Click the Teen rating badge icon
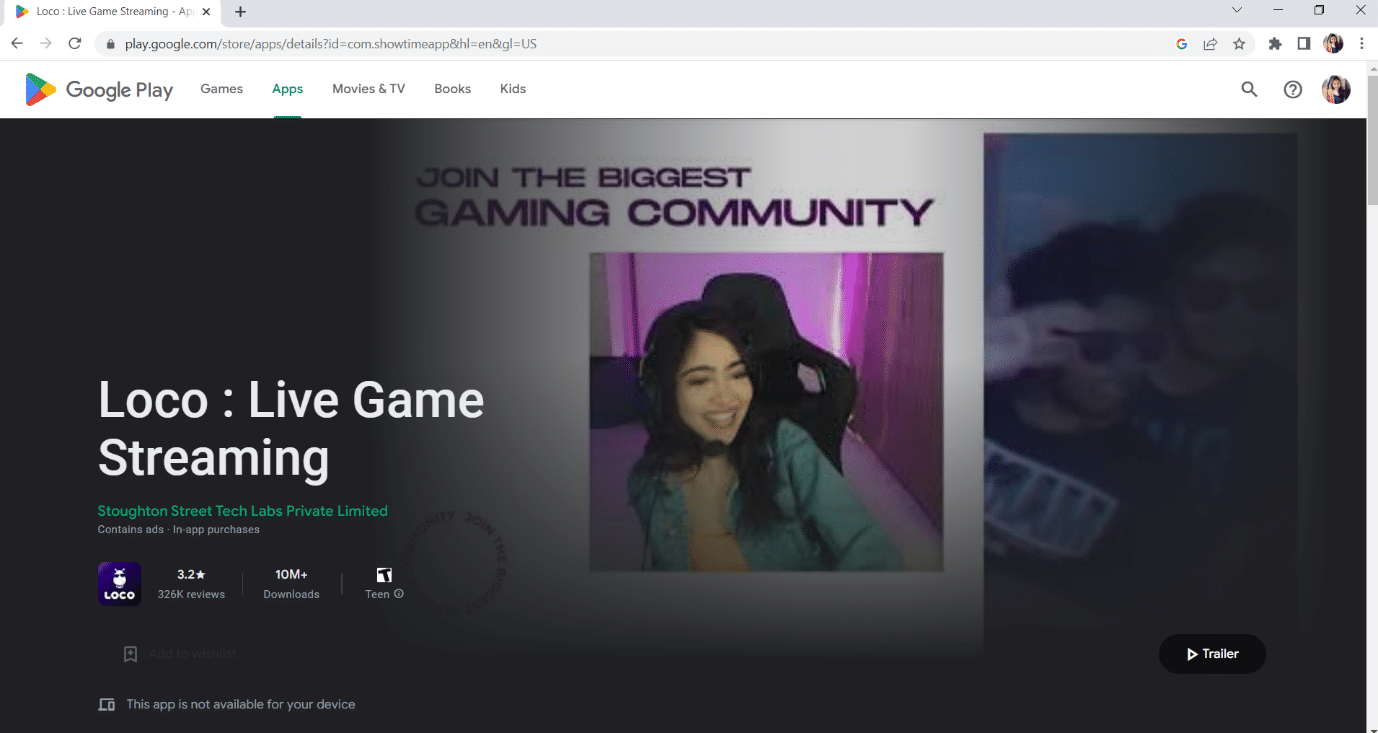The width and height of the screenshot is (1378, 733). pyautogui.click(x=384, y=575)
